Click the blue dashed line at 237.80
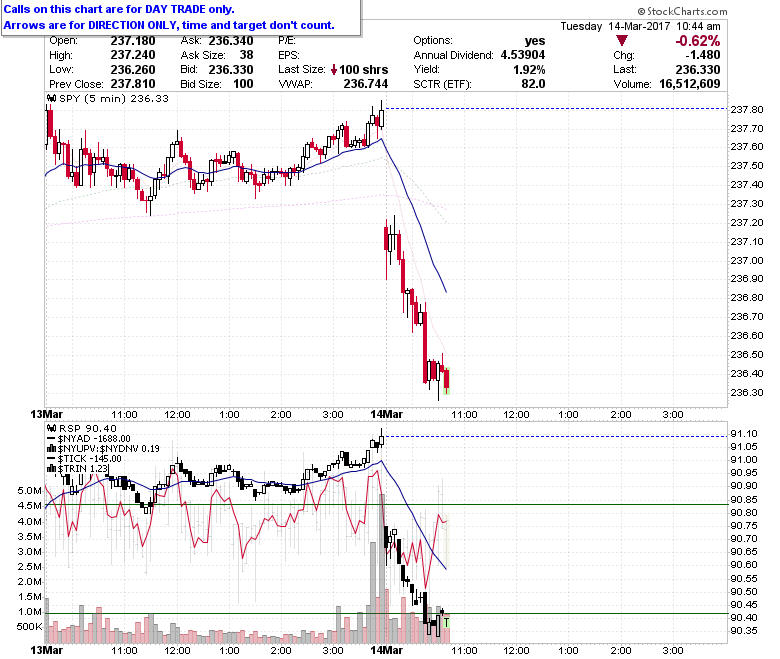The image size is (780, 659). click(x=556, y=108)
